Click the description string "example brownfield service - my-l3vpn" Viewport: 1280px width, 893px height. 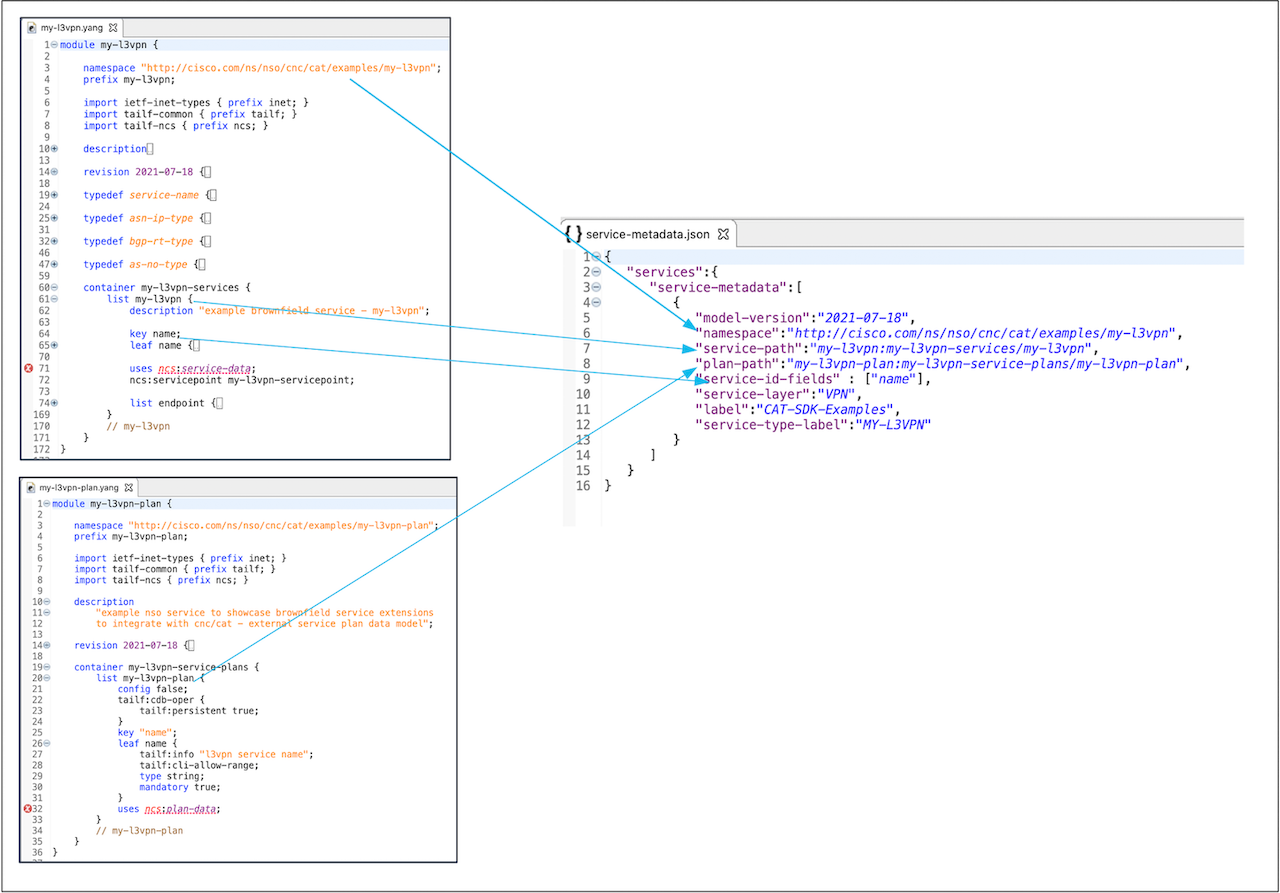313,311
